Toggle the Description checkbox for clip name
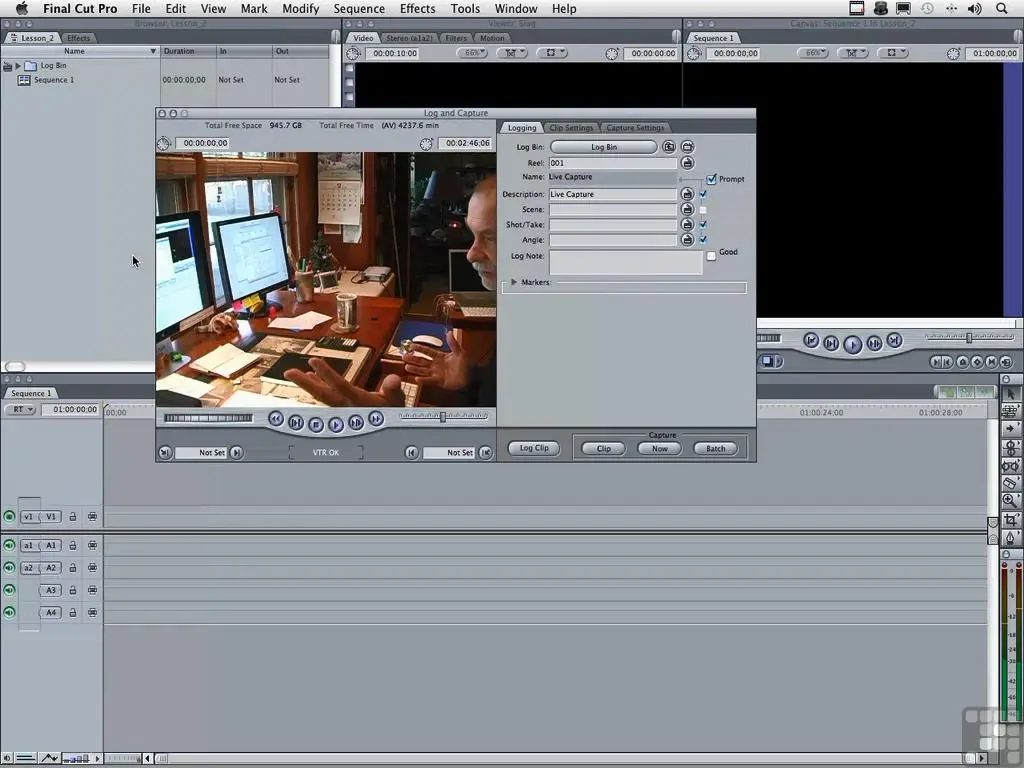The image size is (1024, 768). [x=703, y=194]
